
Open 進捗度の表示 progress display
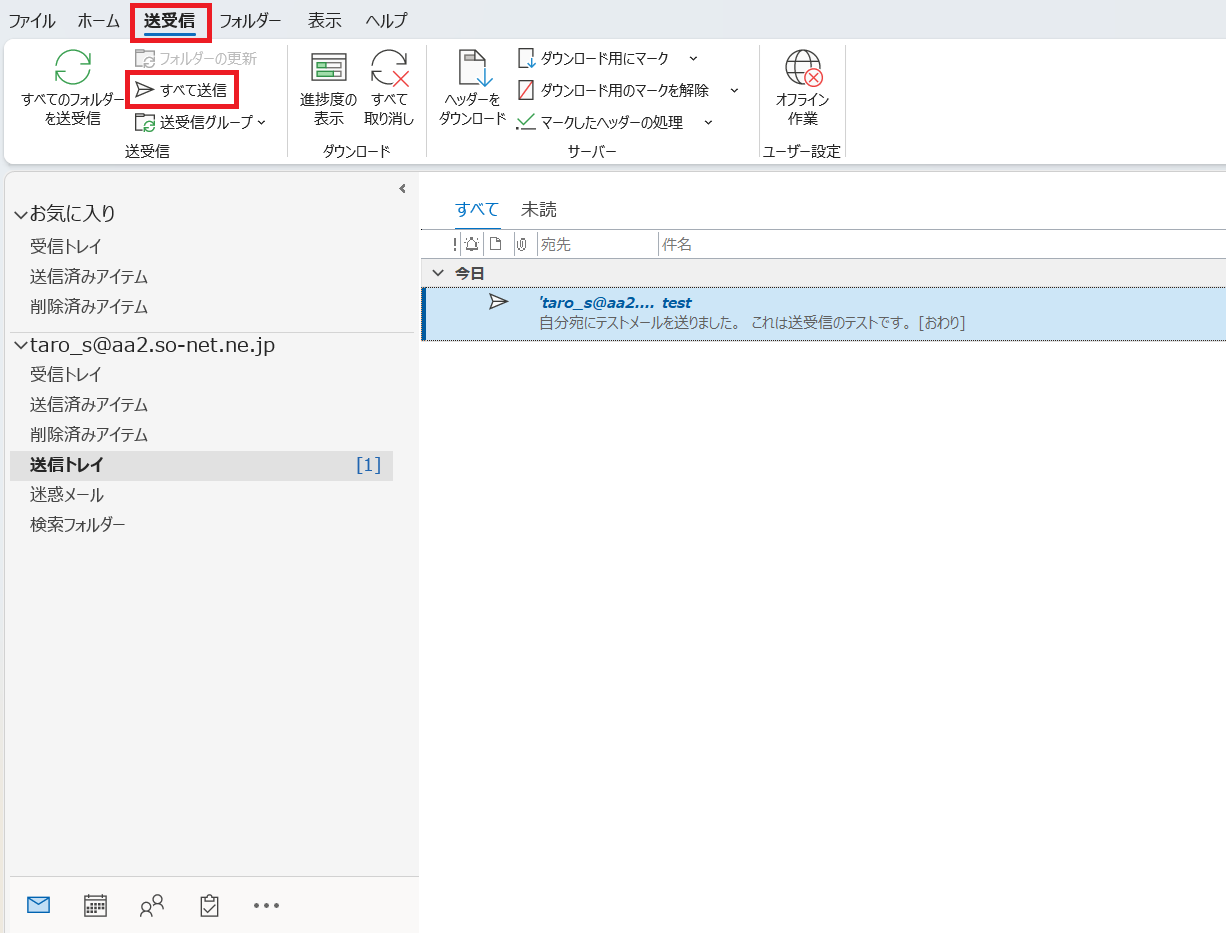[328, 90]
